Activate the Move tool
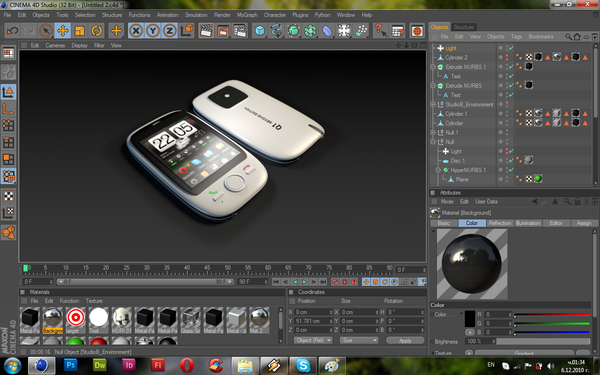Screen dimensions: 600x375 63,31
